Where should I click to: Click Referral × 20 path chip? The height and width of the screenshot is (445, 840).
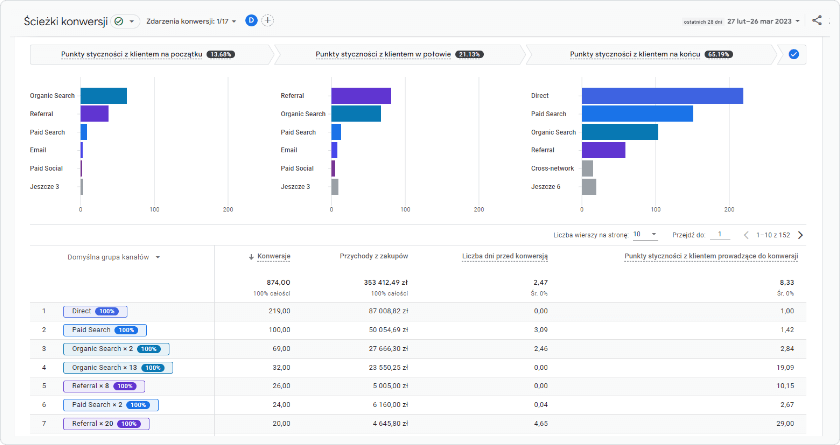point(106,424)
